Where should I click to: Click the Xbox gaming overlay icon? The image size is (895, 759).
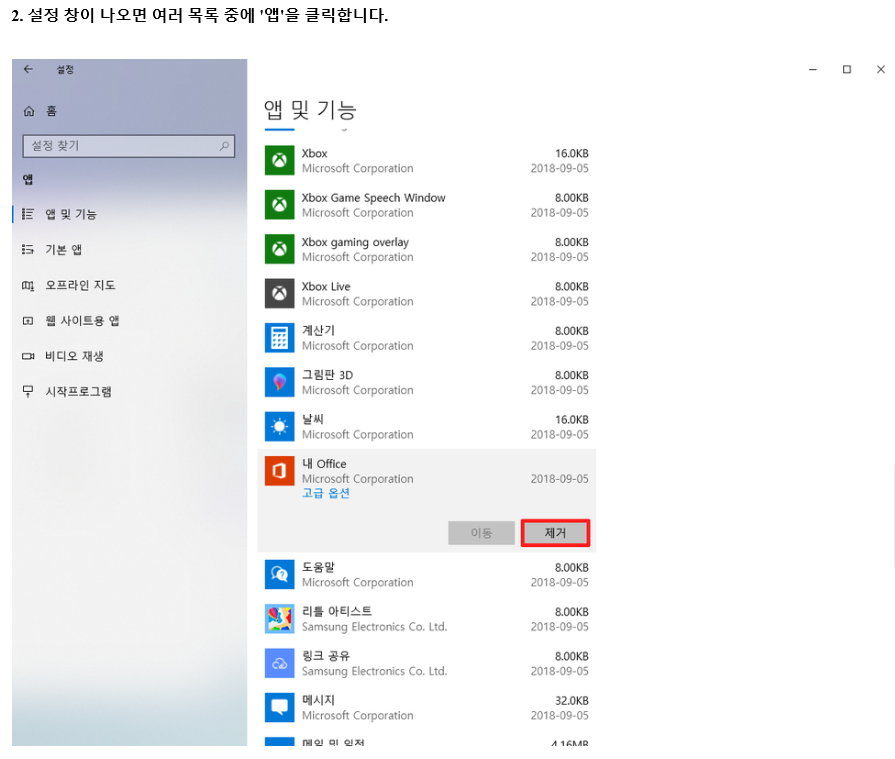coord(280,249)
